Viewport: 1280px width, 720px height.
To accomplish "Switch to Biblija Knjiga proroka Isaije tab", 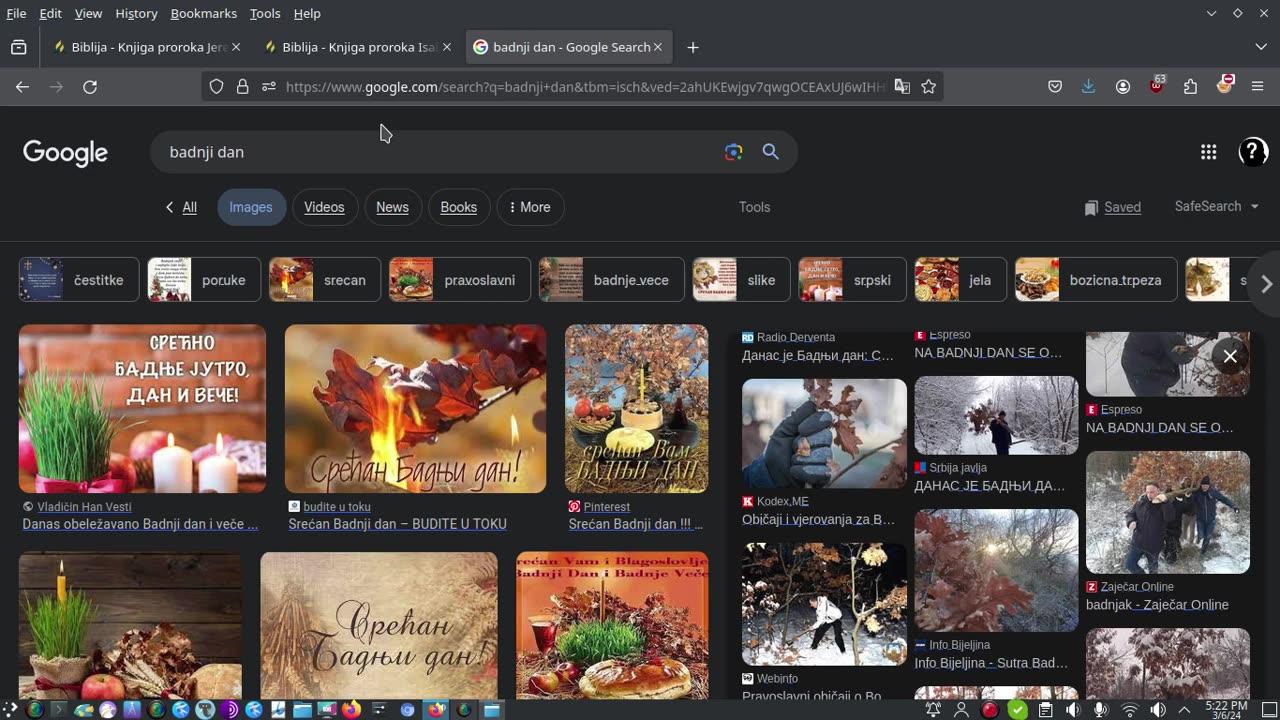I will click(358, 47).
